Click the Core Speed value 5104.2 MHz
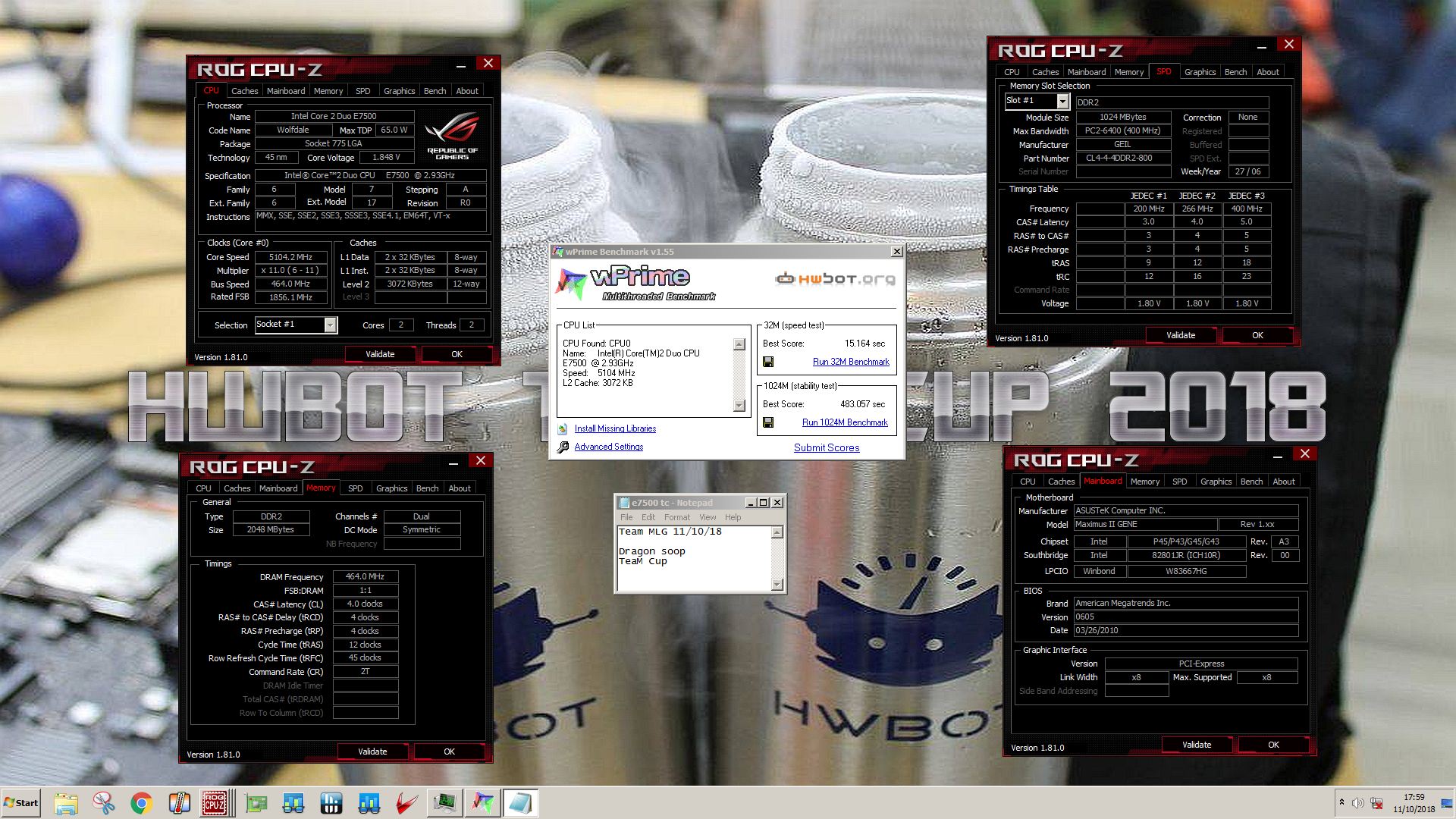 coord(290,257)
